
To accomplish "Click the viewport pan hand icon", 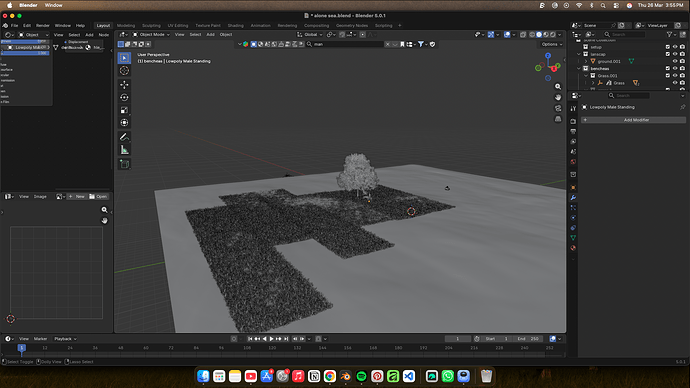I will pyautogui.click(x=558, y=97).
